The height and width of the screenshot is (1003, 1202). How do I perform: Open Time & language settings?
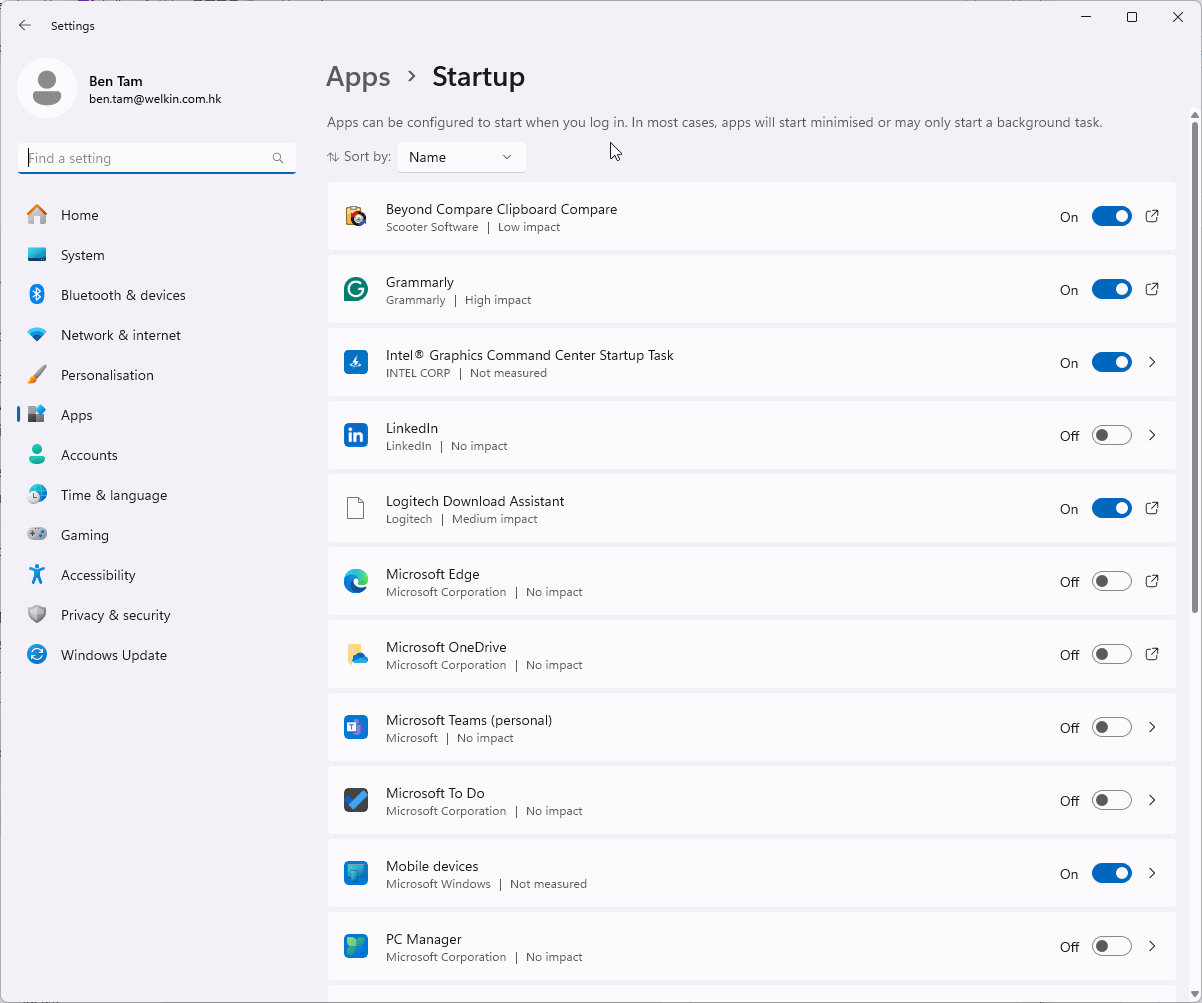coord(157,495)
